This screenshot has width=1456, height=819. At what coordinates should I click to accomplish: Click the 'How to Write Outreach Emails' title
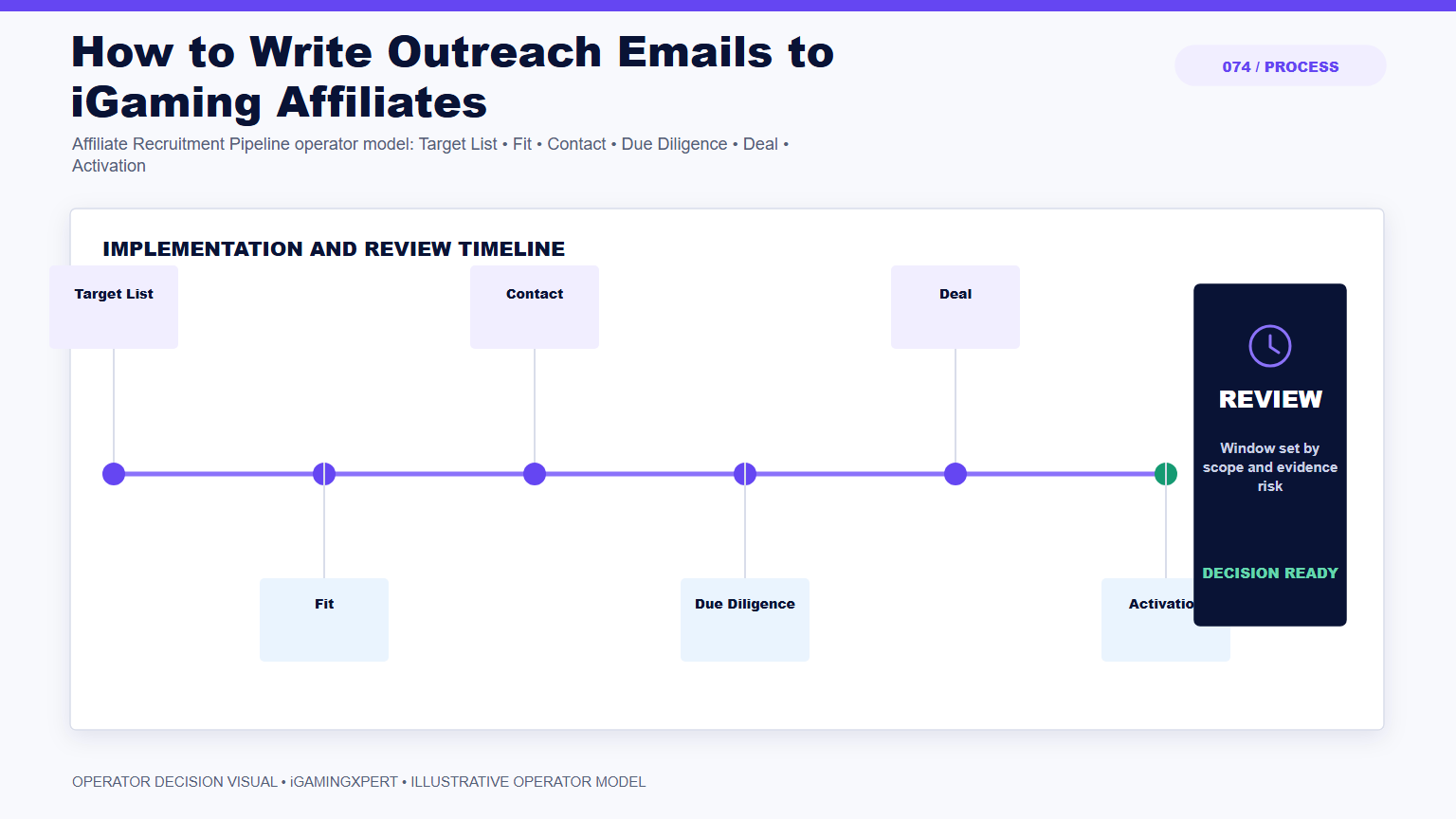(453, 77)
